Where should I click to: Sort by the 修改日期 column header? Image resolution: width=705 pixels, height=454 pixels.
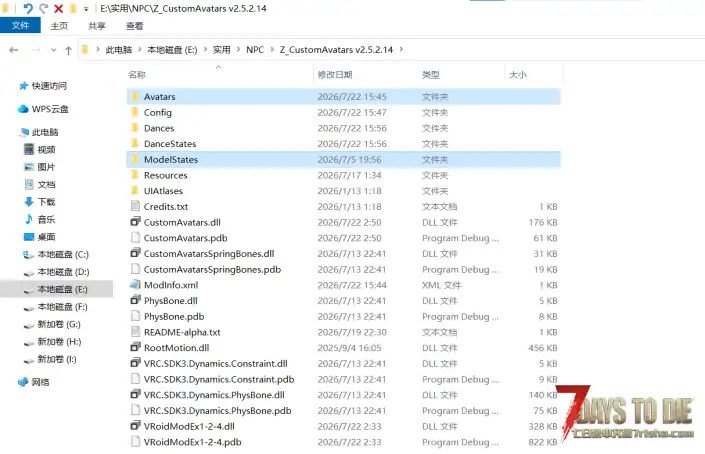click(335, 75)
